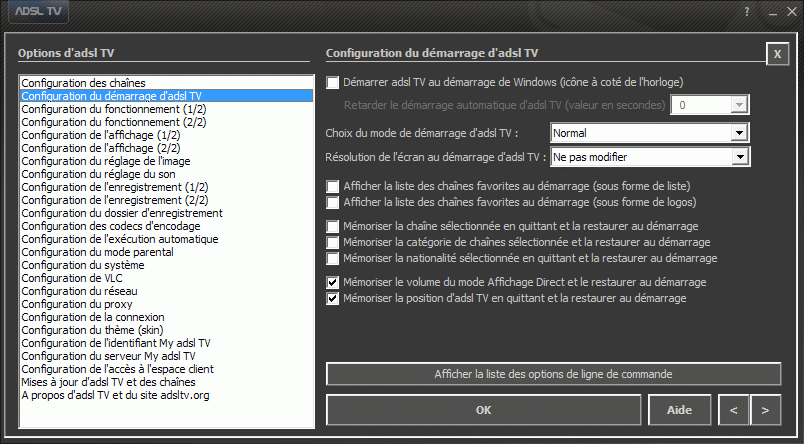Select Configuration du fonctionnement (1/2)
Viewport: 804px width, 444px height.
tap(167, 109)
